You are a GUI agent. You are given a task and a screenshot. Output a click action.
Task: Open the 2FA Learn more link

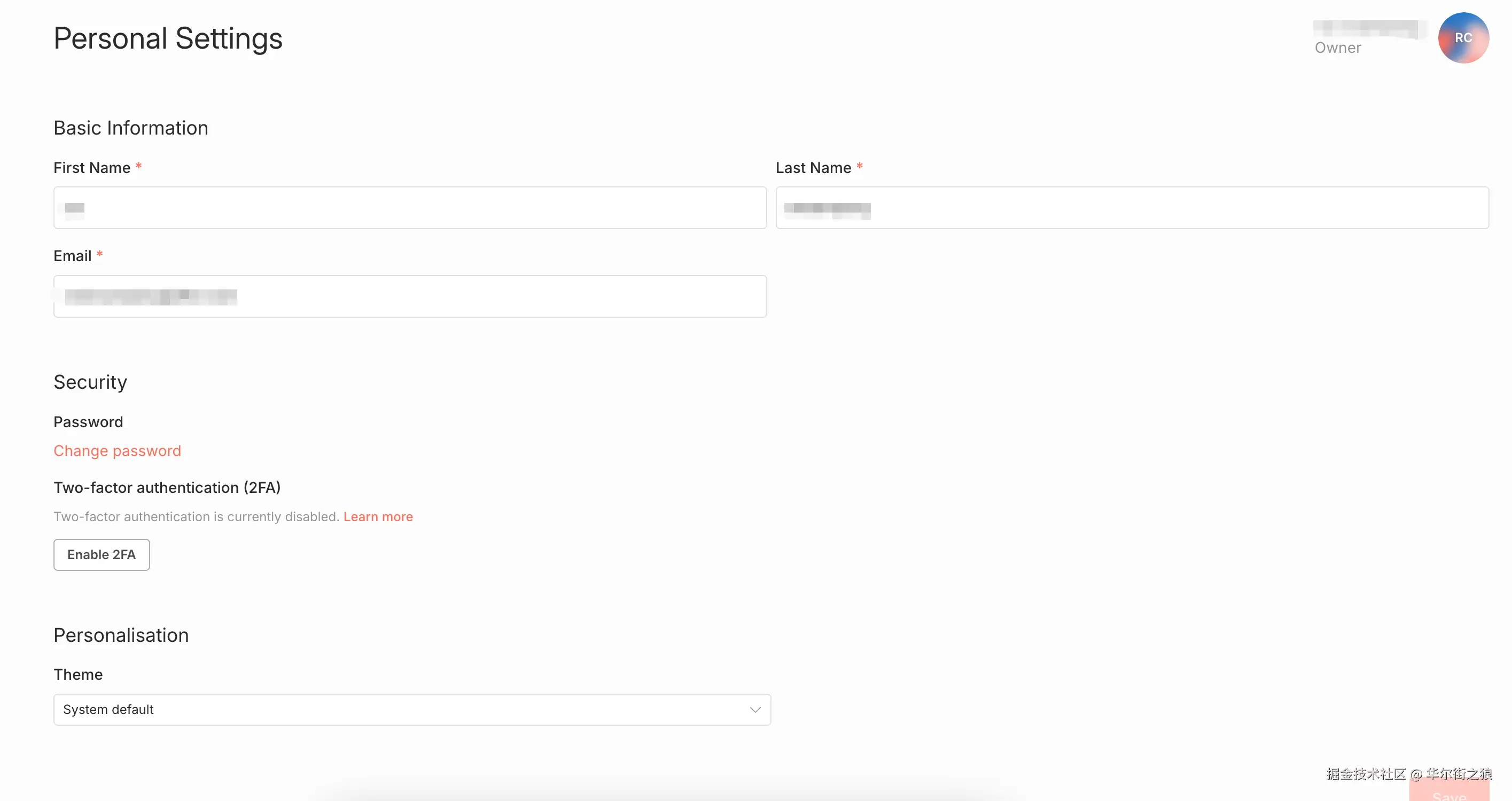378,516
